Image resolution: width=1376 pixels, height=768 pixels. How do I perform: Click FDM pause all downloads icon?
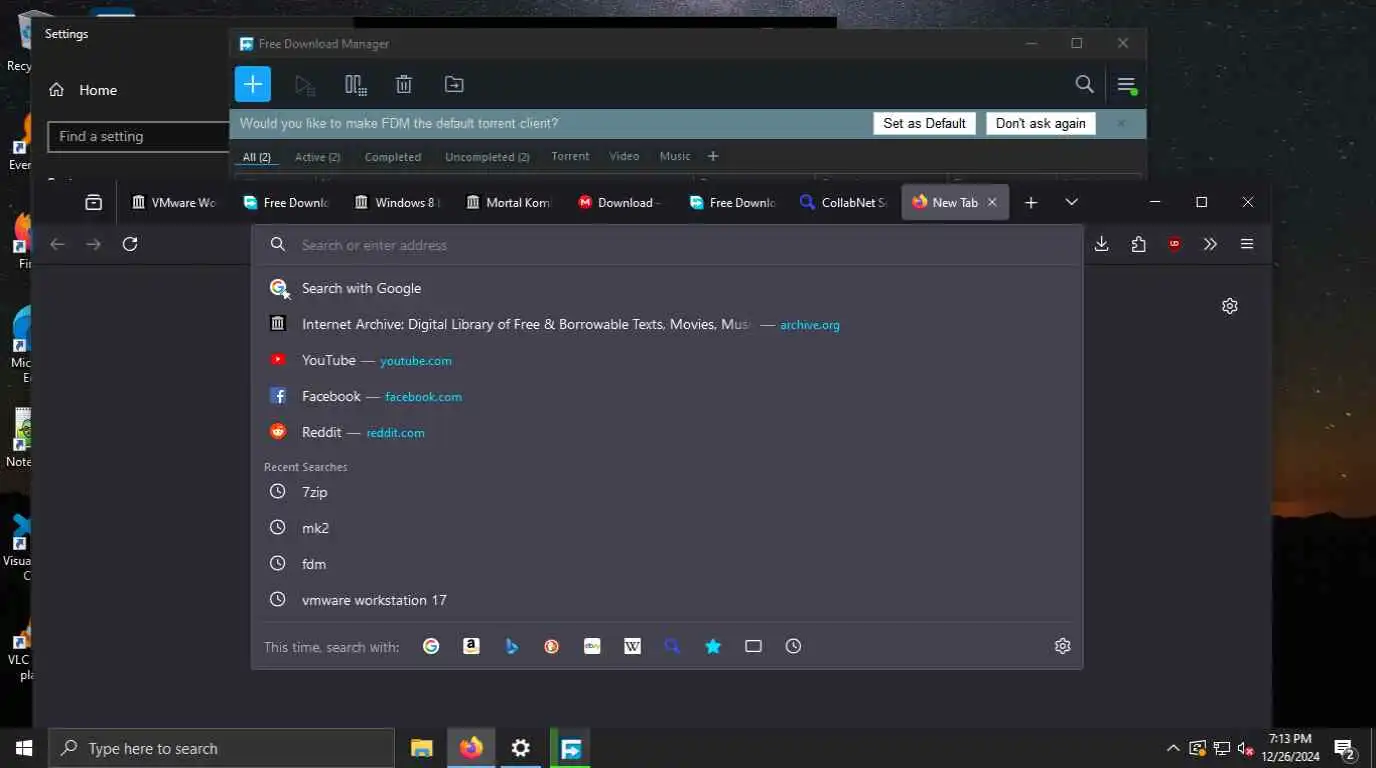pos(355,85)
